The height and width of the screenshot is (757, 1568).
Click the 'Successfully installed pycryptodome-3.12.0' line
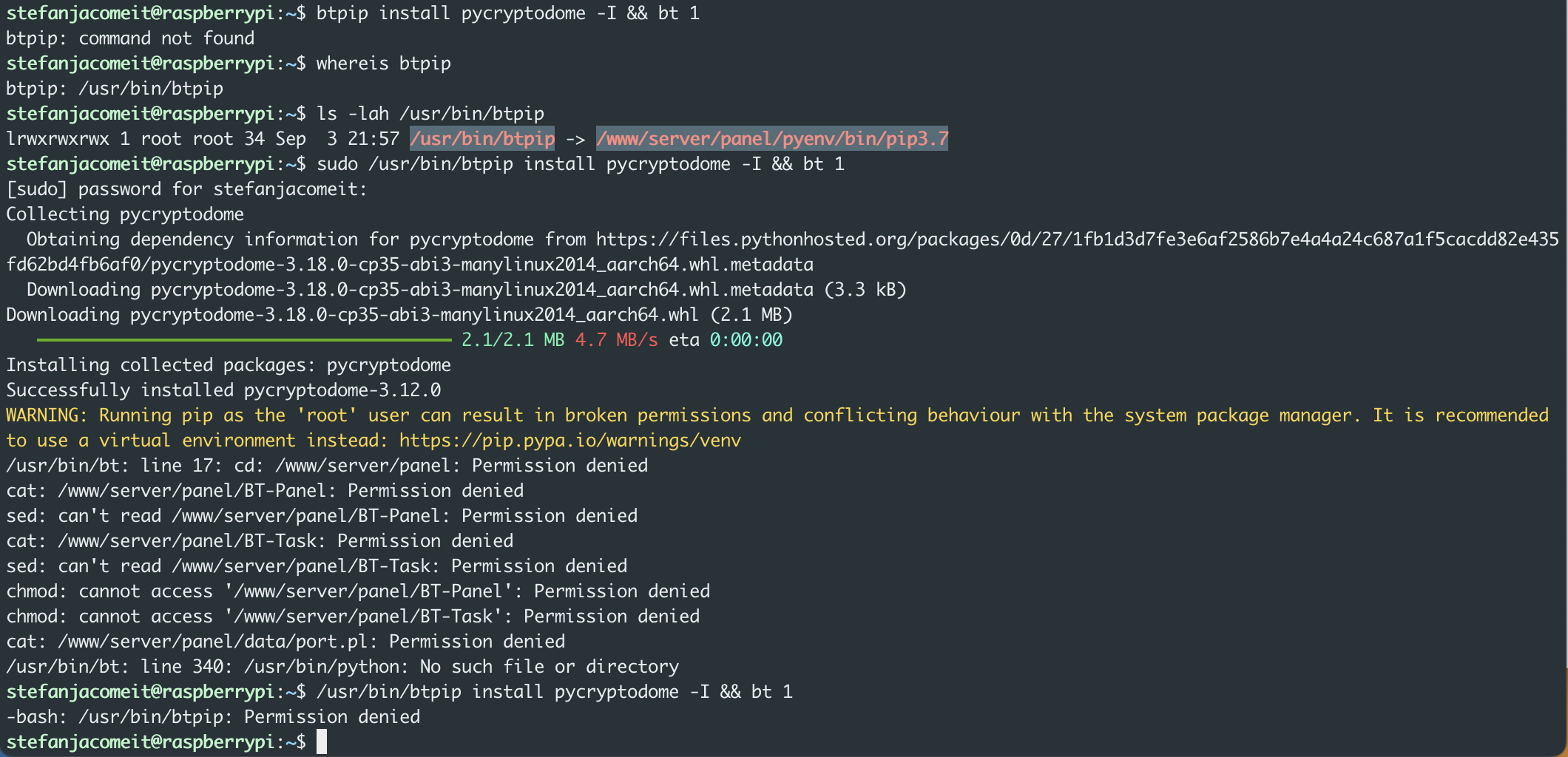pos(223,390)
